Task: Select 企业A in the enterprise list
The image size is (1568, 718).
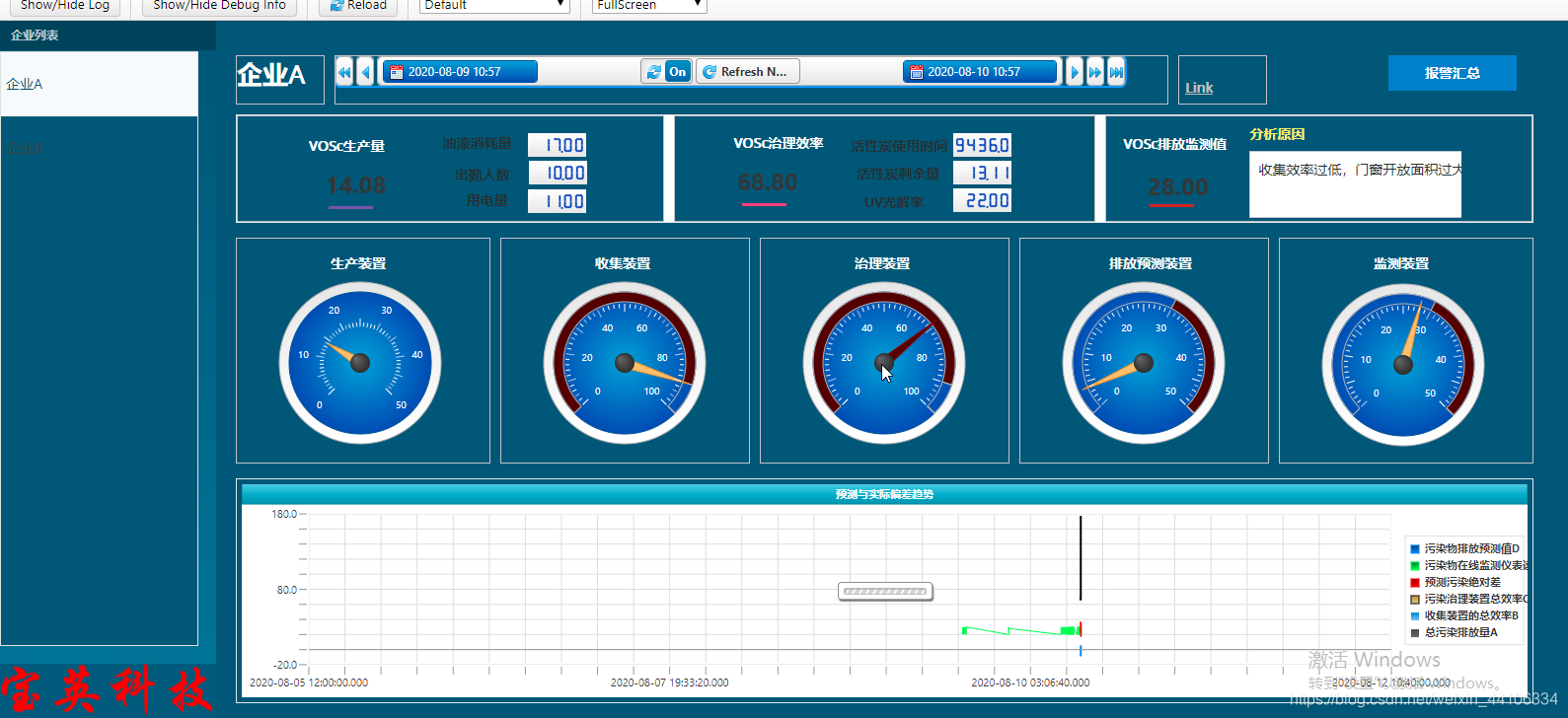Action: click(99, 84)
